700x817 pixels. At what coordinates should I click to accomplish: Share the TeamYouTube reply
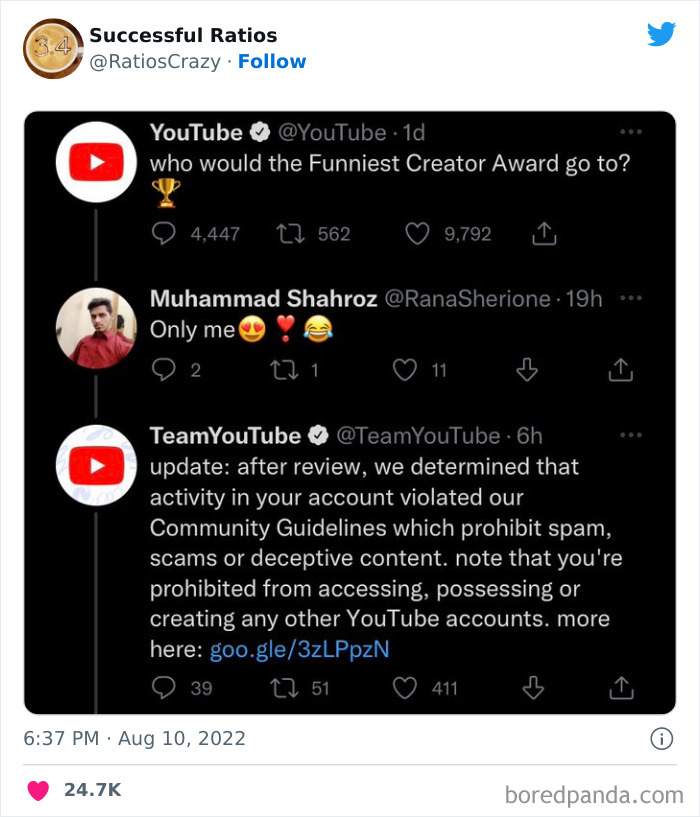click(621, 687)
